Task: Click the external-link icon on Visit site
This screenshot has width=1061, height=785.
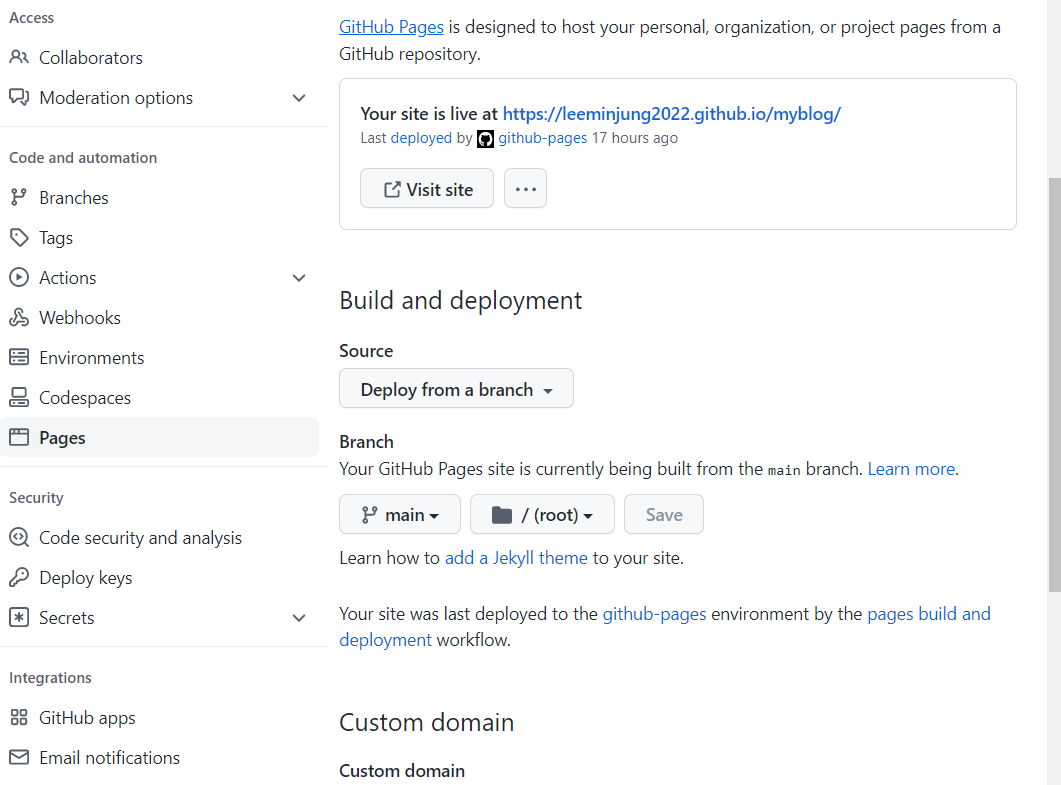Action: (x=392, y=189)
